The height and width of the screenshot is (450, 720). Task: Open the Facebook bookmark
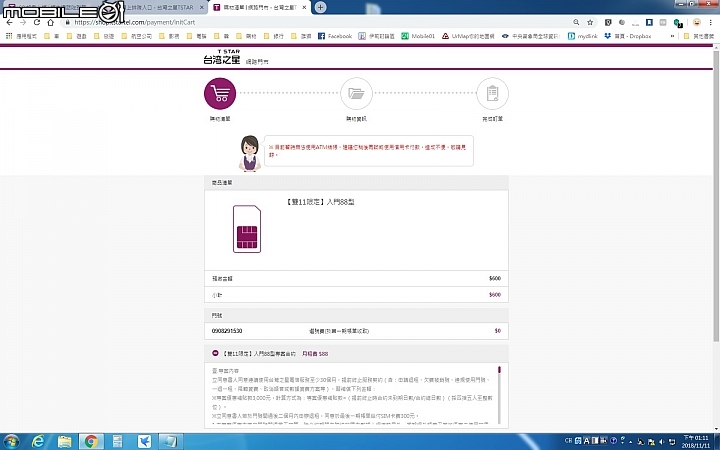pos(335,36)
